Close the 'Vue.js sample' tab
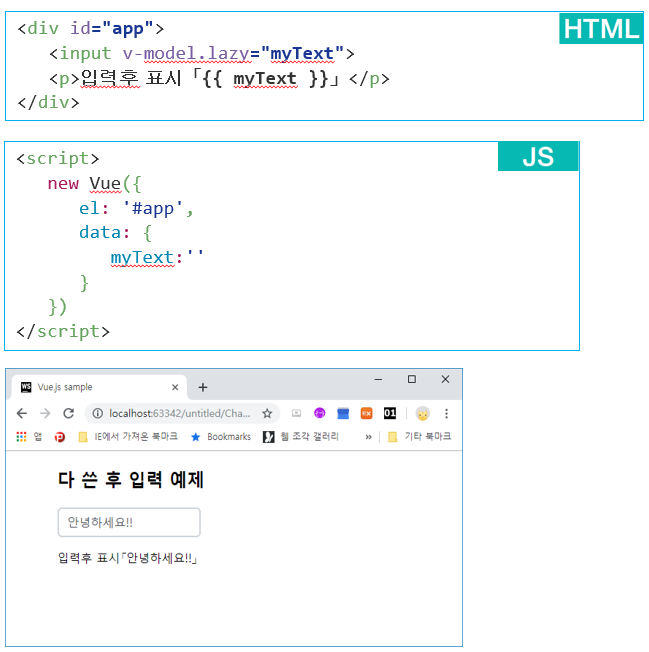649x652 pixels. coord(175,387)
